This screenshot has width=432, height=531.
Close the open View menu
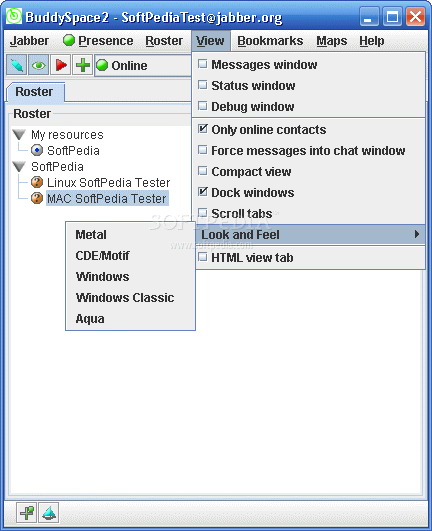(x=210, y=41)
